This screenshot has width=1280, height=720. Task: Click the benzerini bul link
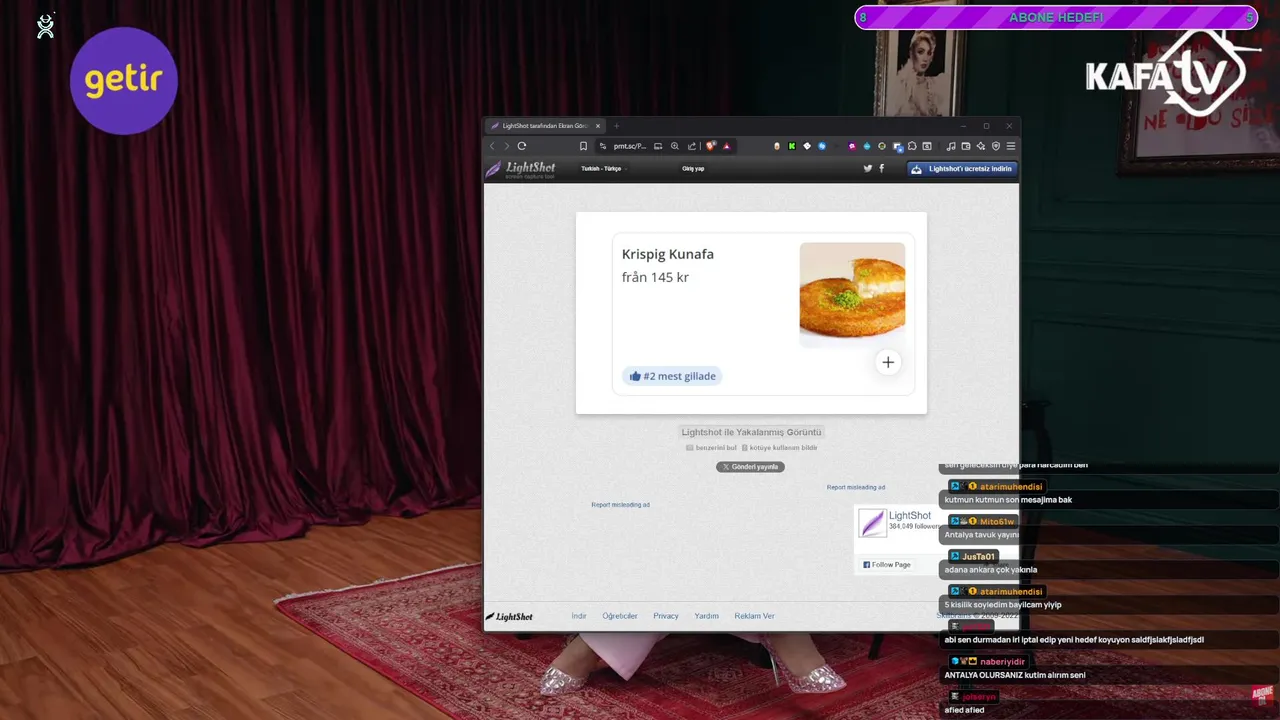(711, 448)
